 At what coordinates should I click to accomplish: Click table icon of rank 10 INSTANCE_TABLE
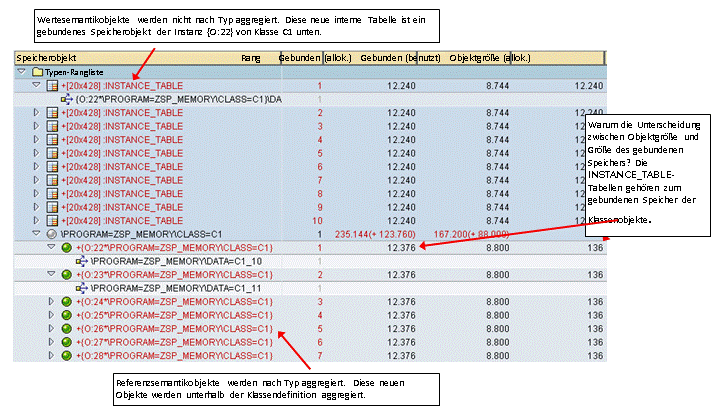(x=52, y=220)
